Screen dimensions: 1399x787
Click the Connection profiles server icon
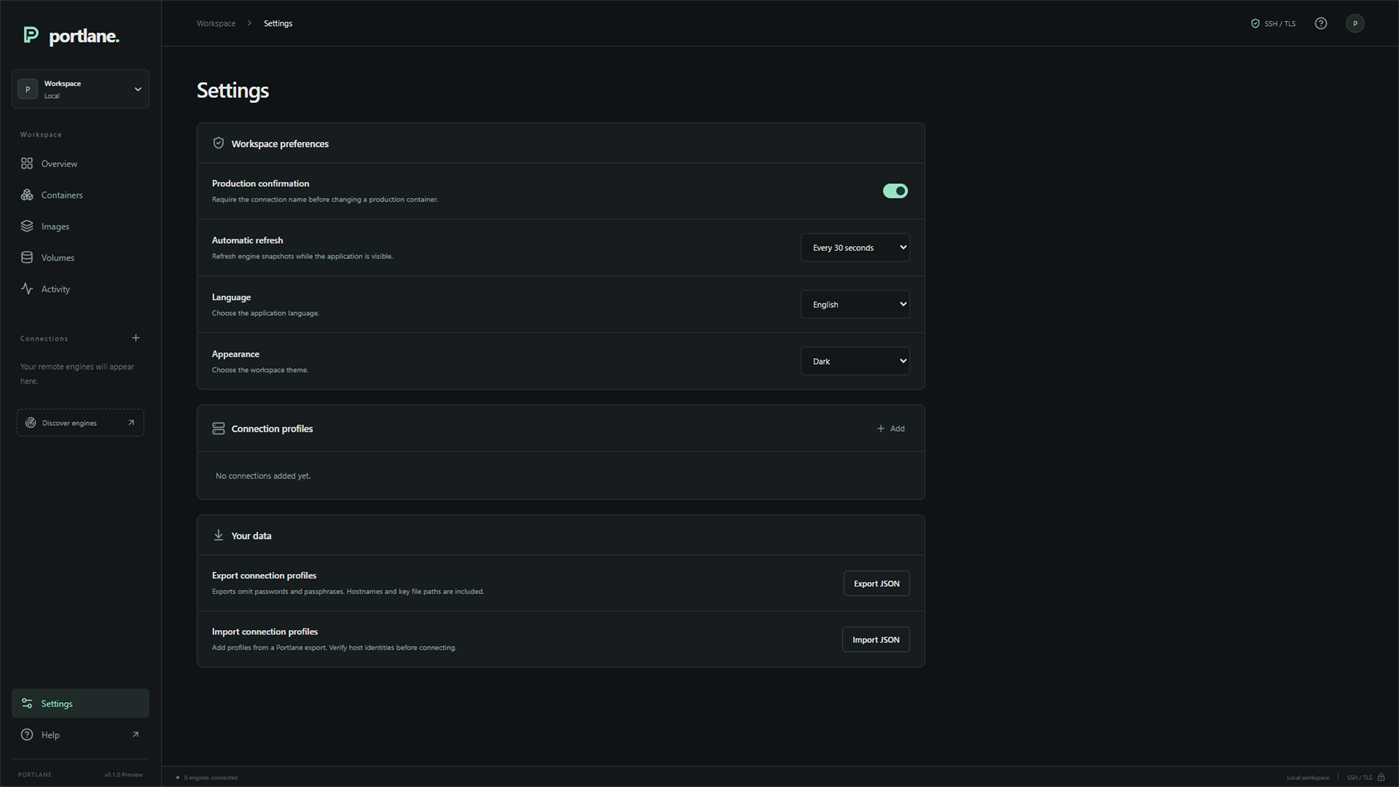point(218,428)
